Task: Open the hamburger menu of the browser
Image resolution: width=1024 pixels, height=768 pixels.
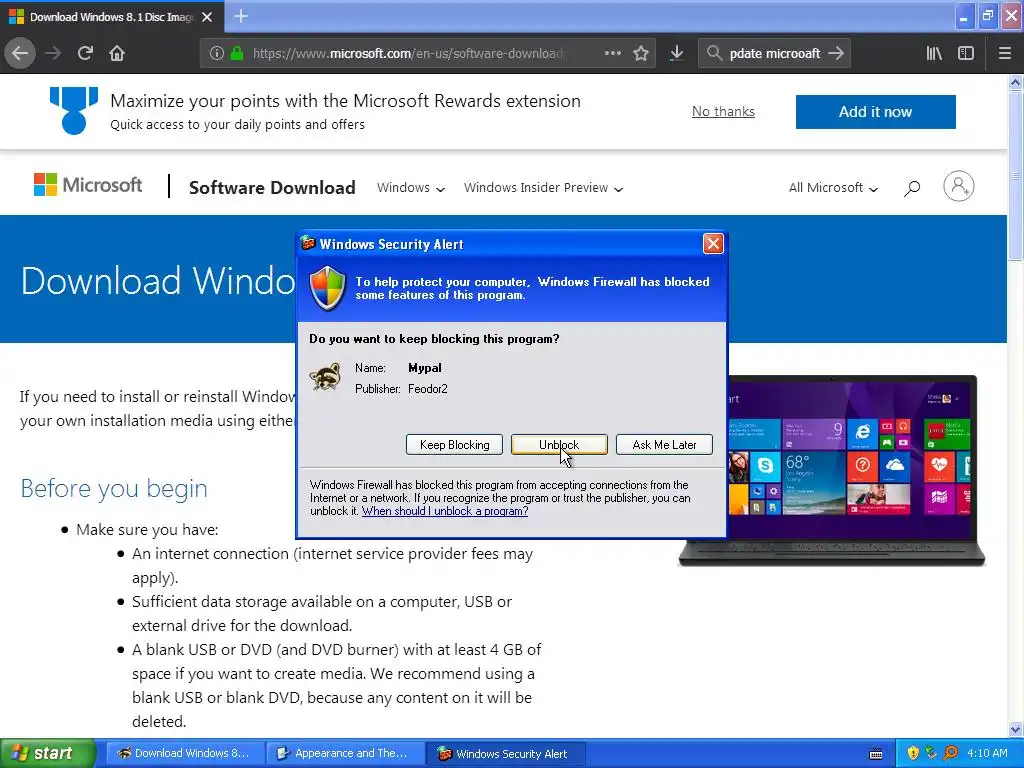Action: (x=1005, y=53)
